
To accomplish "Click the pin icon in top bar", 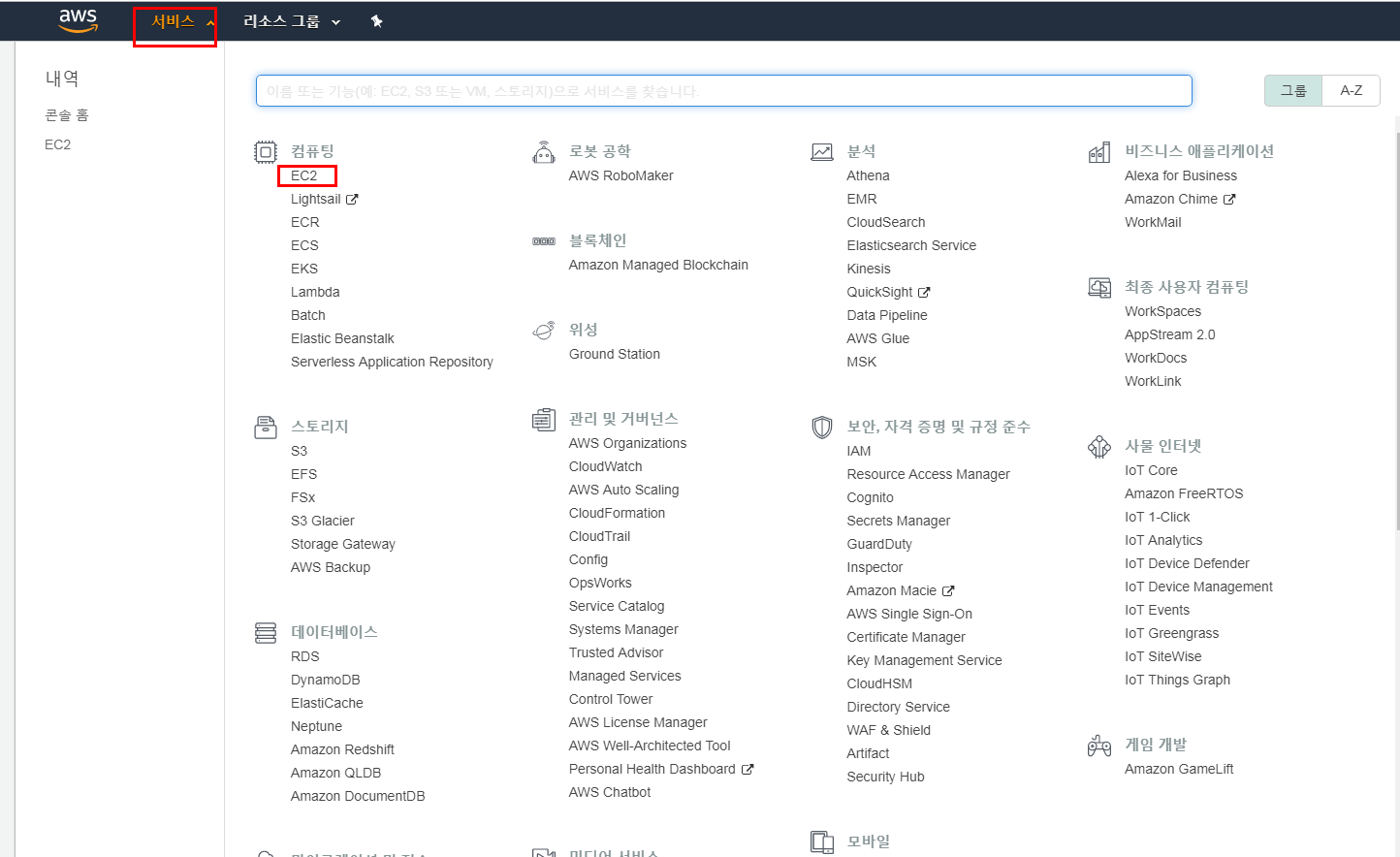I will pyautogui.click(x=377, y=21).
